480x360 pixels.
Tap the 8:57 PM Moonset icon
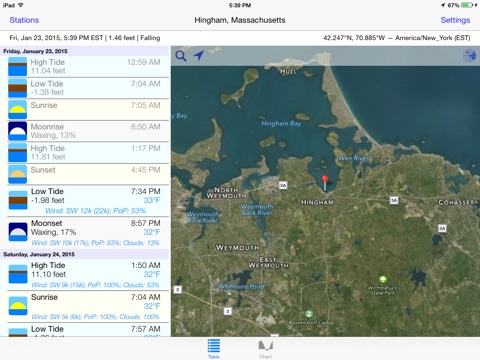click(18, 232)
